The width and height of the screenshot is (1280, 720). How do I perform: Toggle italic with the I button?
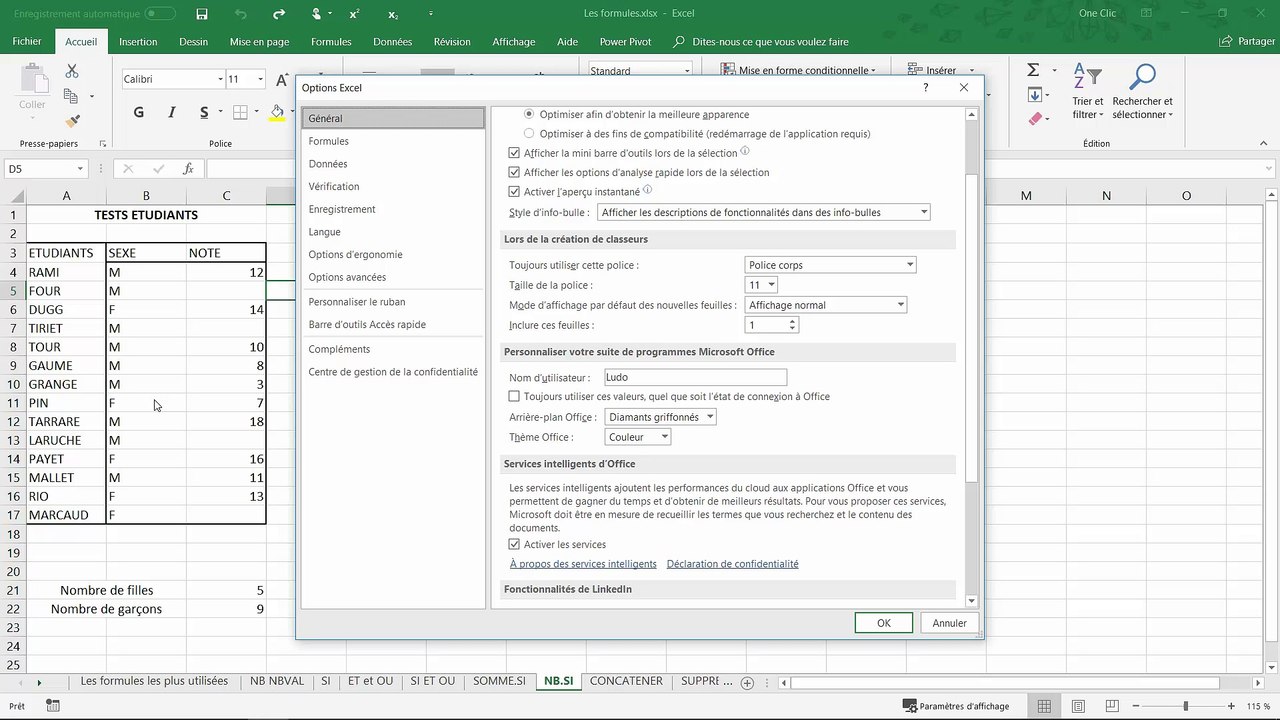point(172,112)
